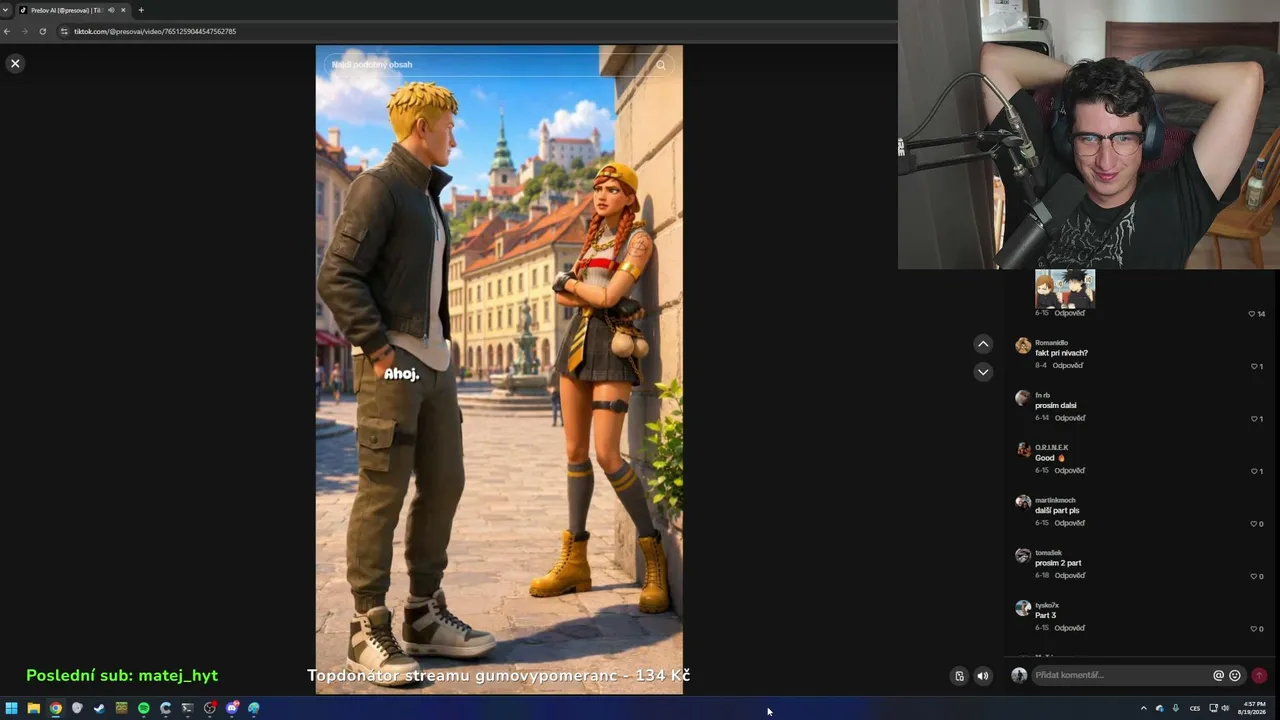Like the 'prosím dalsi' comment
Viewport: 1280px width, 720px height.
point(1256,419)
